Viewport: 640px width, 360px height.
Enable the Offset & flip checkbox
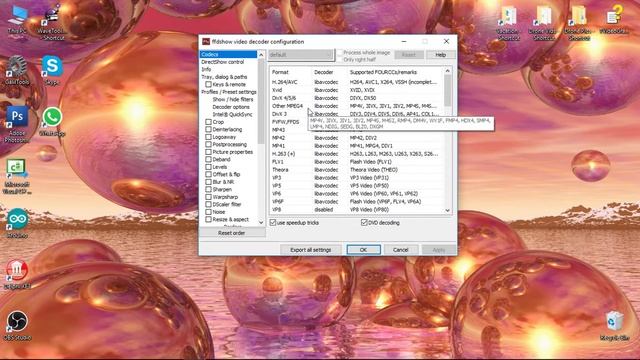point(208,174)
